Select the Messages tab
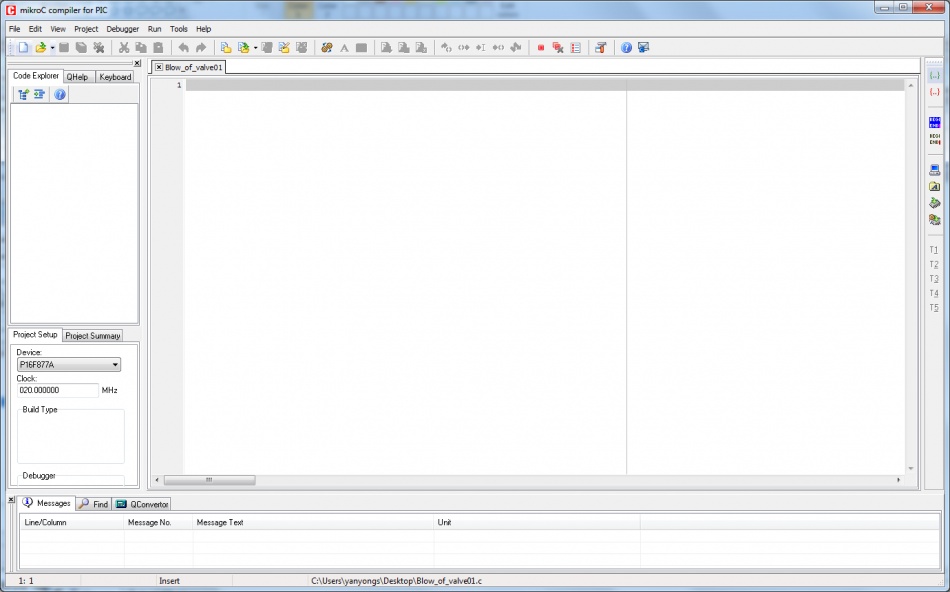 [x=47, y=503]
